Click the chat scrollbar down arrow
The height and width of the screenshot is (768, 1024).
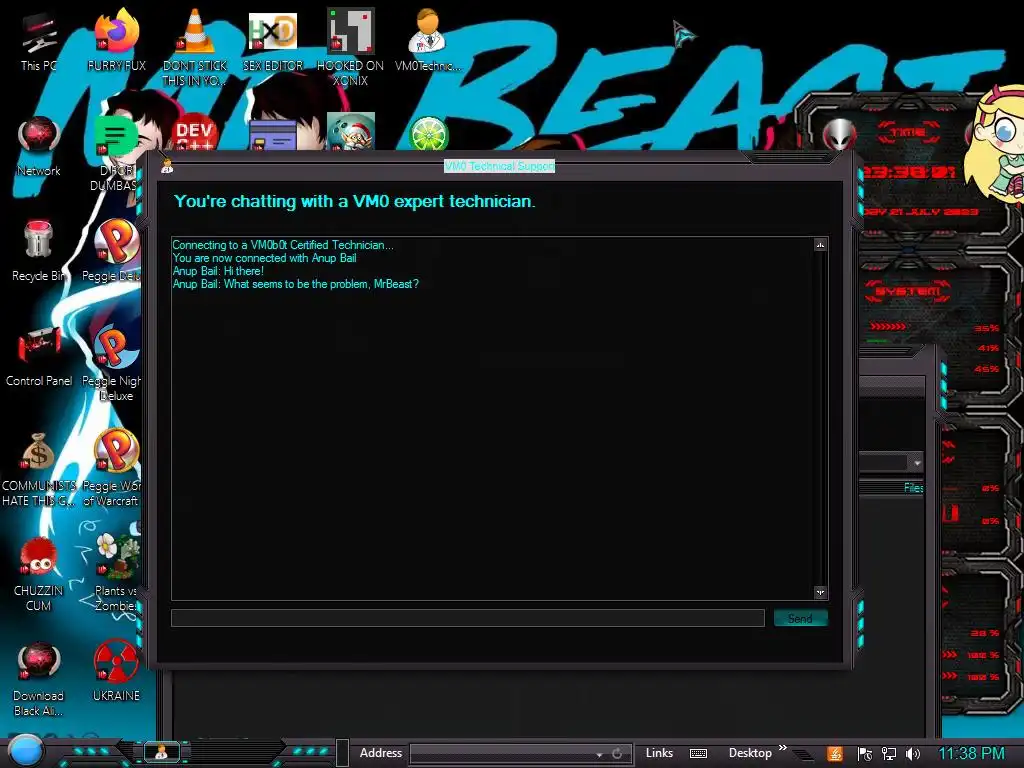(820, 592)
